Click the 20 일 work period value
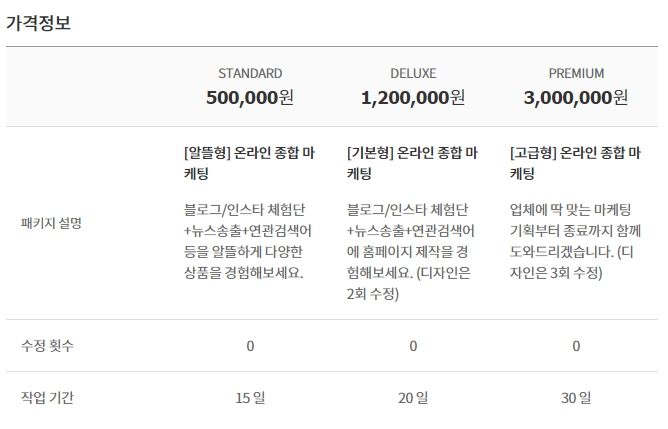 [413, 398]
